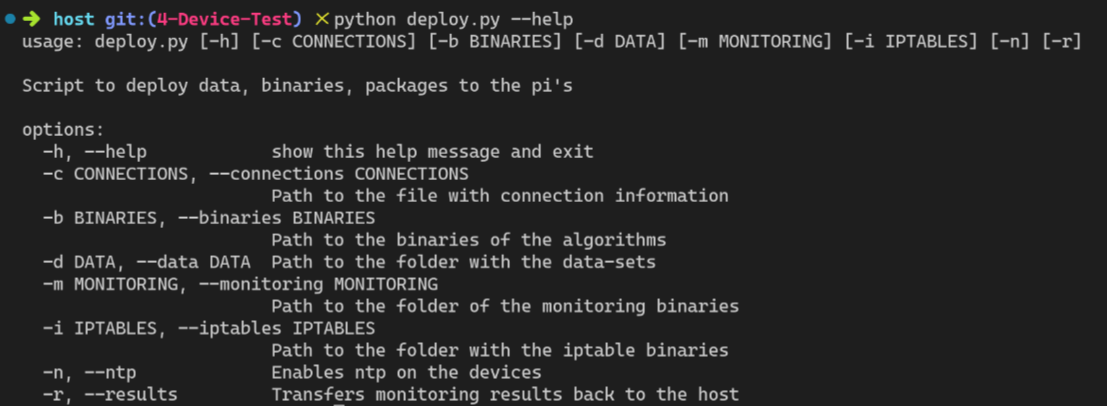Screen dimensions: 1107x406
Task: Click the blue dot command status indicator
Action: pyautogui.click(x=10, y=19)
